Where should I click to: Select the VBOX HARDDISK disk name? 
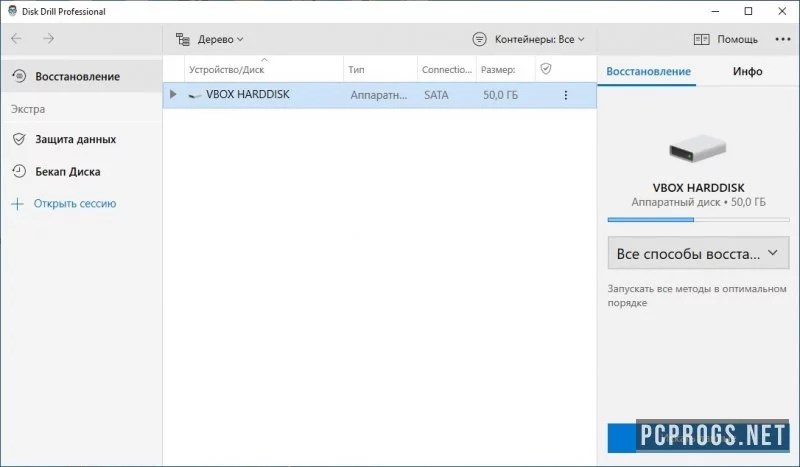(247, 94)
